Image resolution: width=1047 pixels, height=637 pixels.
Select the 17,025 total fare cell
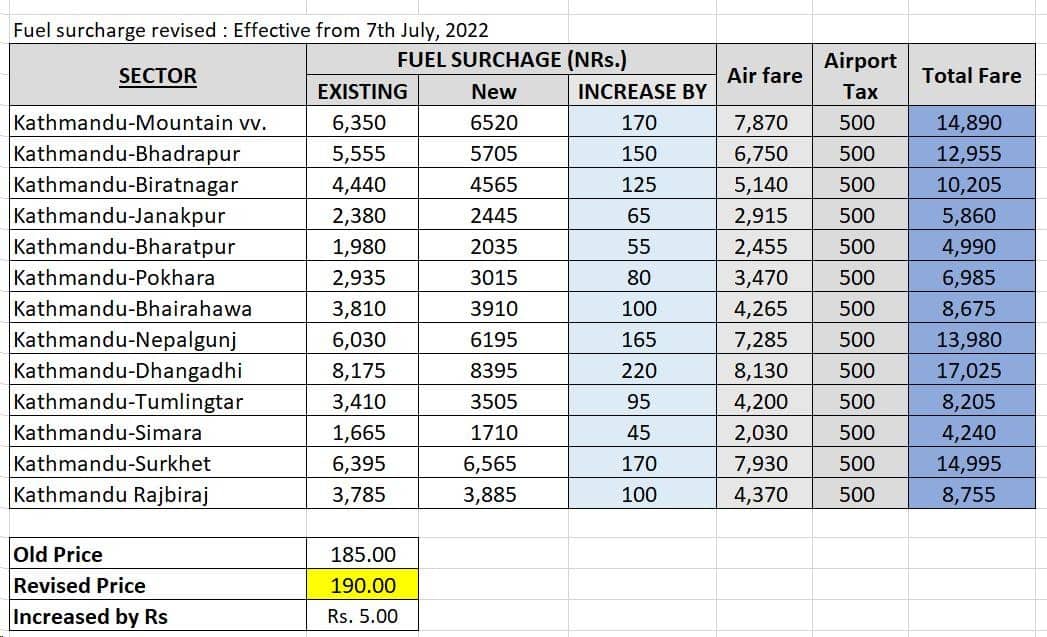tap(972, 370)
